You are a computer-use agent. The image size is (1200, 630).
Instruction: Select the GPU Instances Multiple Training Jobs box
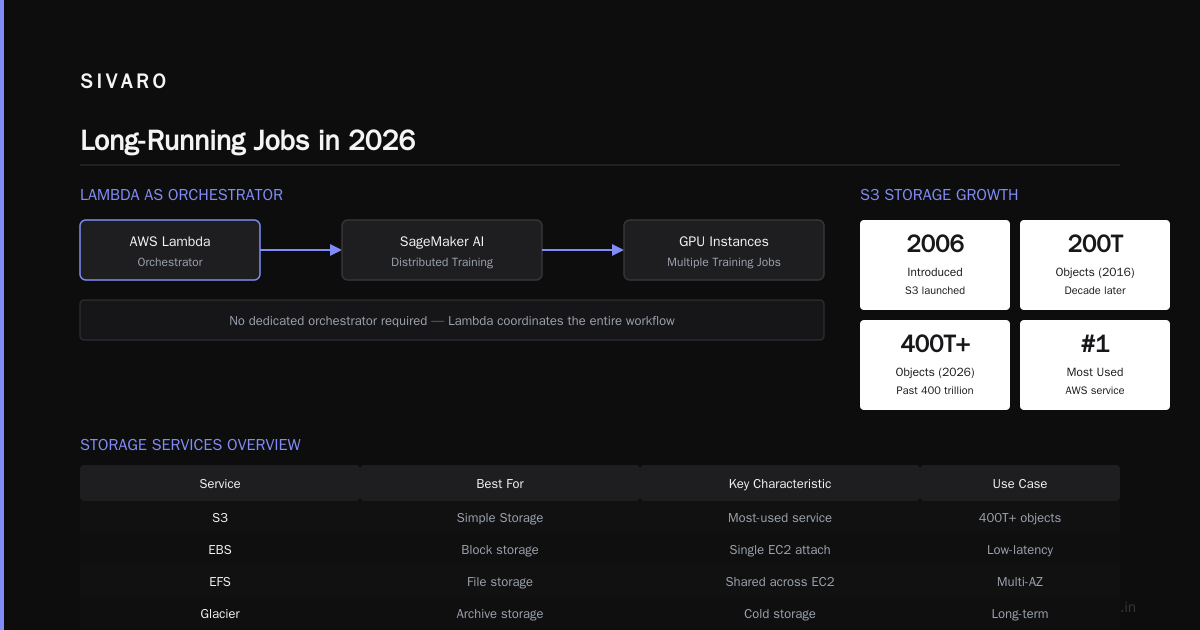coord(724,250)
